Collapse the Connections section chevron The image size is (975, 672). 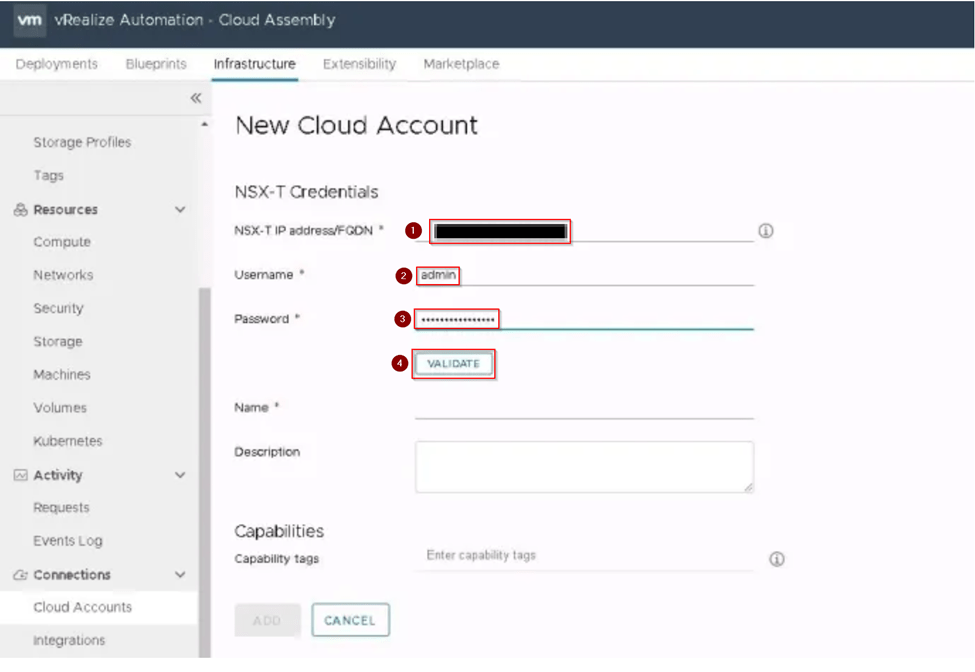[180, 575]
